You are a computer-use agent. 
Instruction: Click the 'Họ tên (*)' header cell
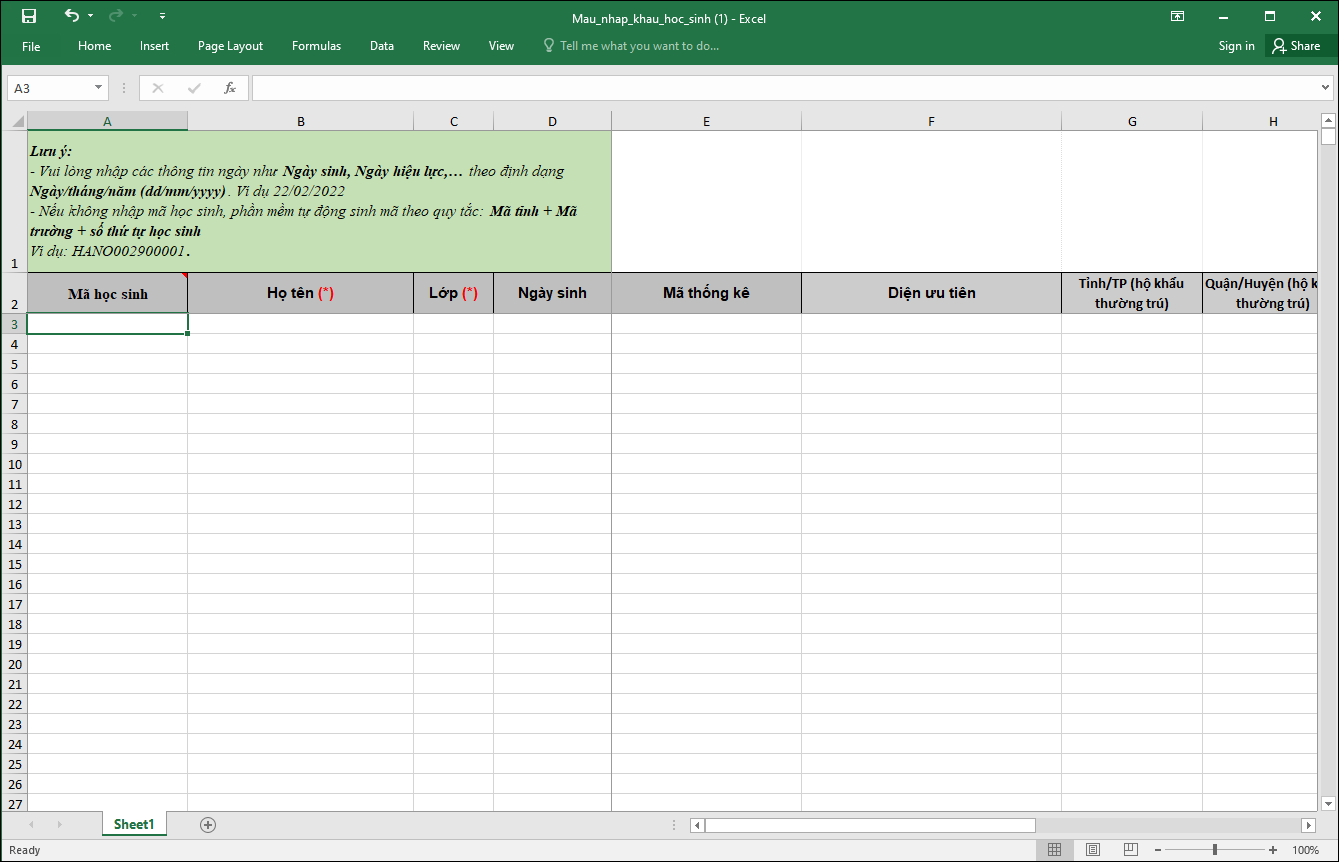point(300,293)
